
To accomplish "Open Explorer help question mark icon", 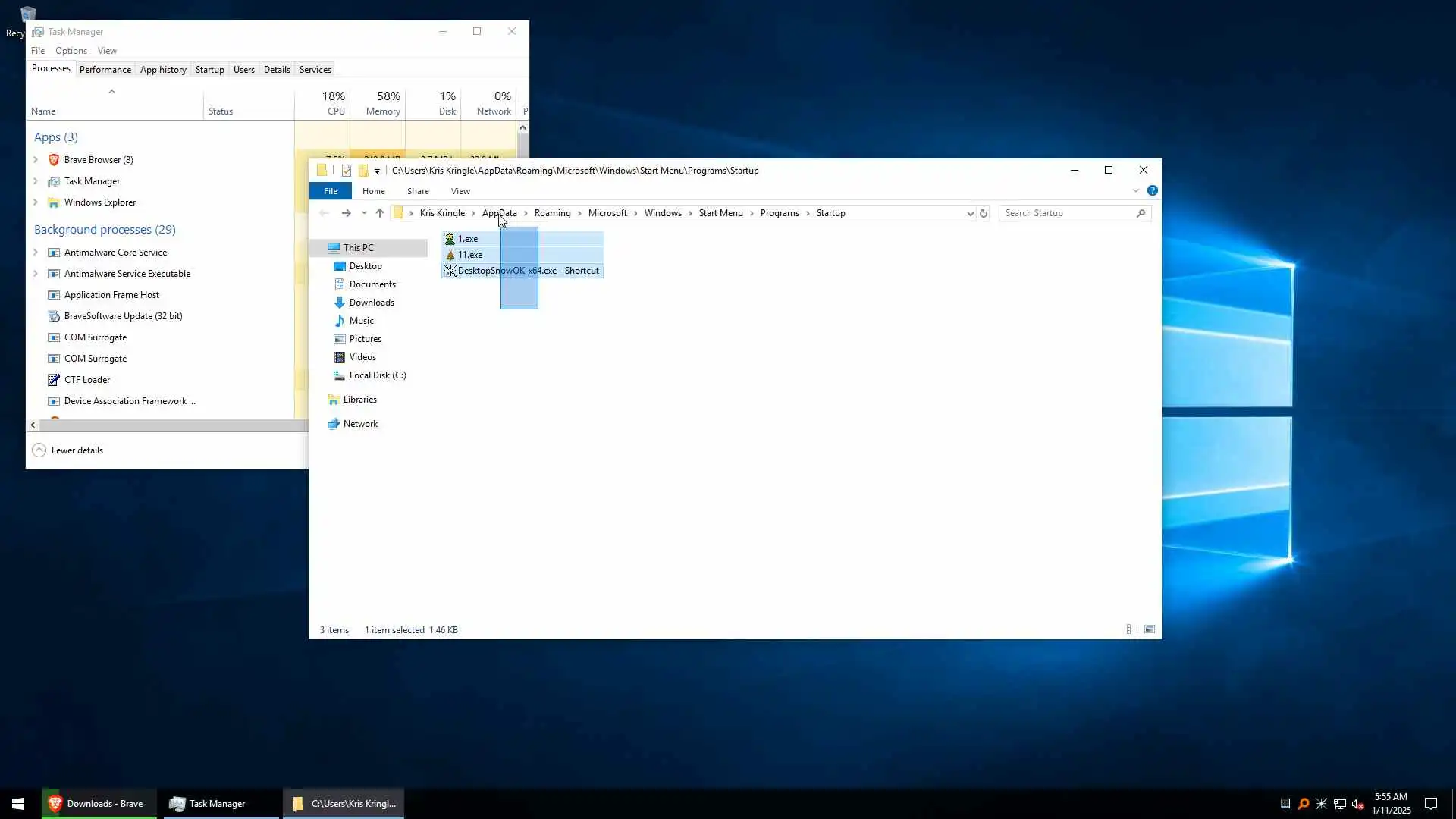I will tap(1152, 190).
